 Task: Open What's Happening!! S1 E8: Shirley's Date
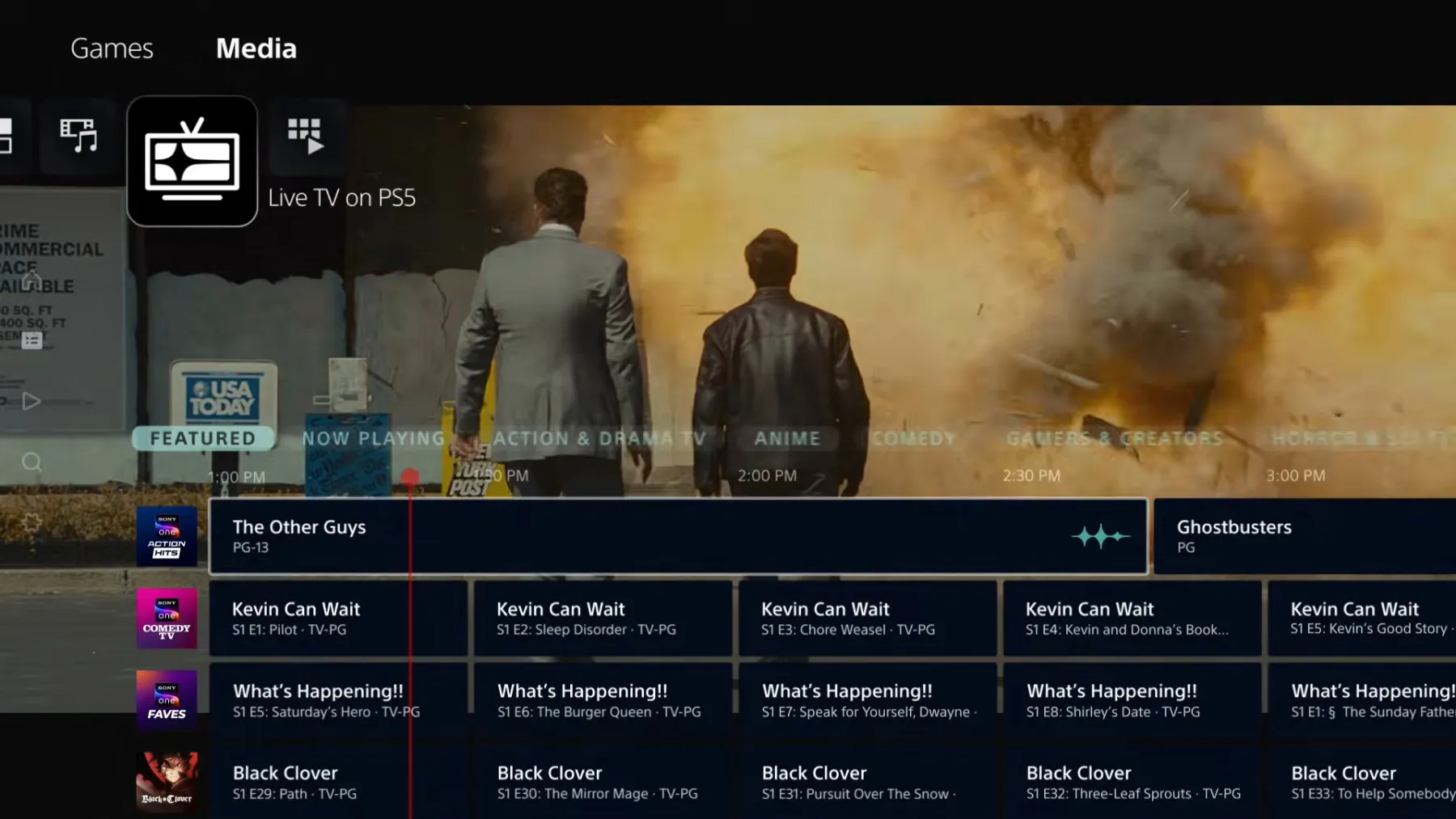point(1132,700)
